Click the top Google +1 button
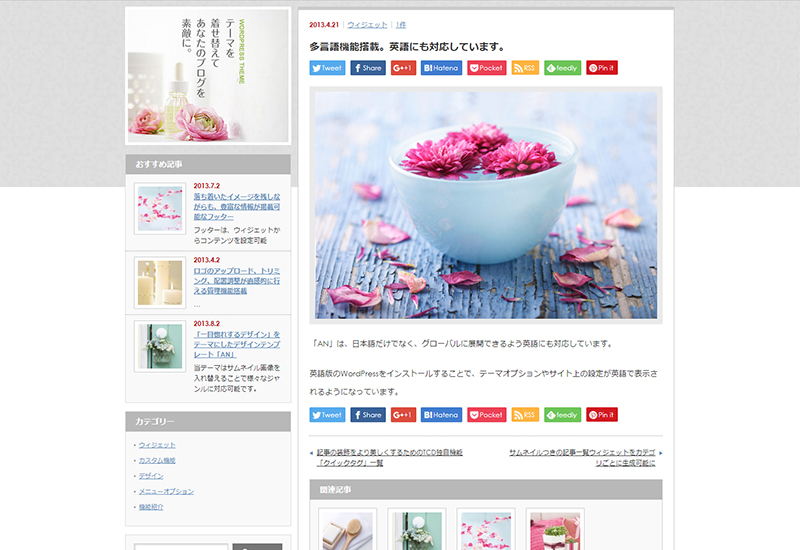The image size is (800, 550). (x=403, y=68)
